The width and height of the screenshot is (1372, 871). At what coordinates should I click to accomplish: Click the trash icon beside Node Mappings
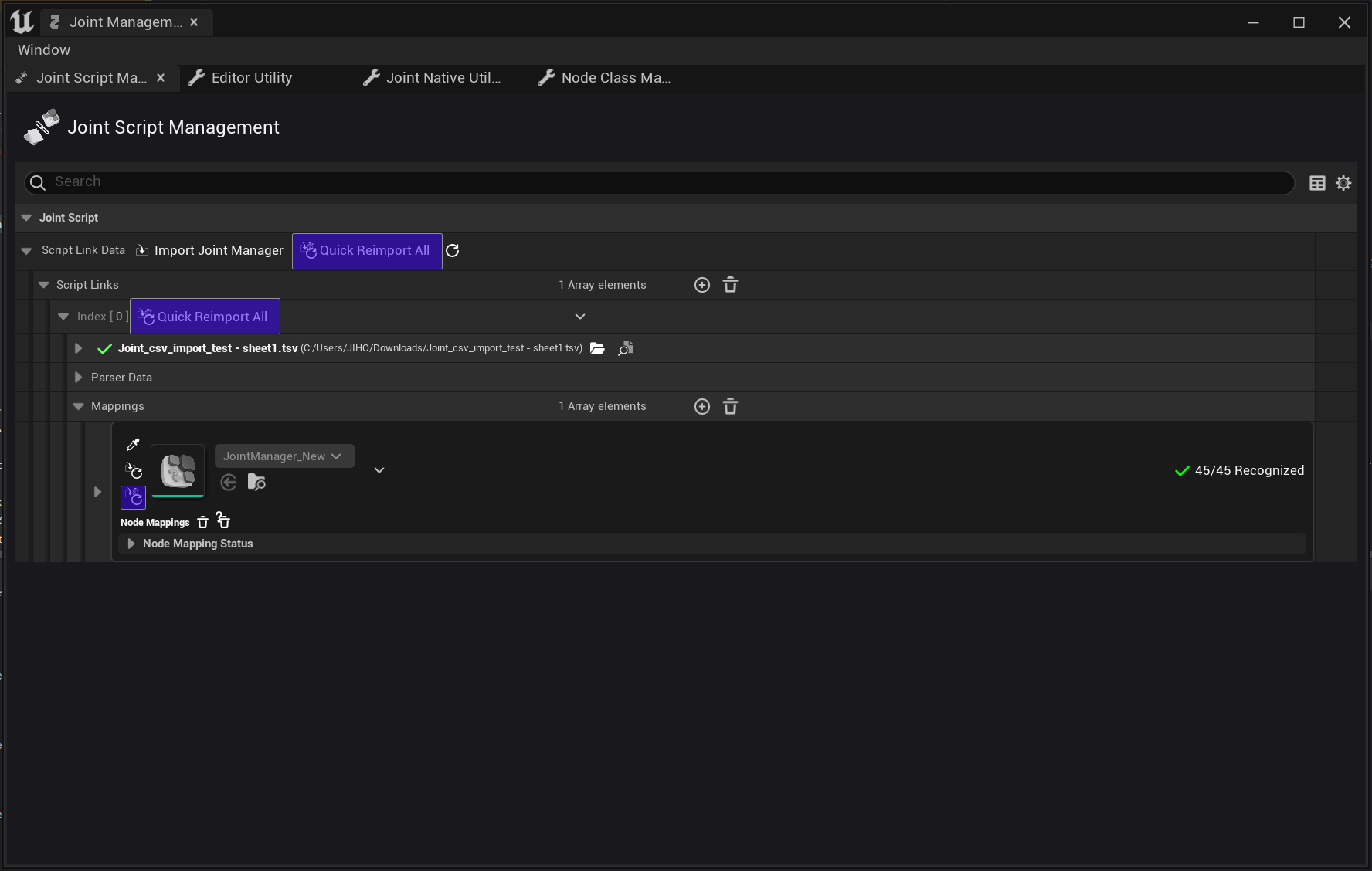point(202,522)
